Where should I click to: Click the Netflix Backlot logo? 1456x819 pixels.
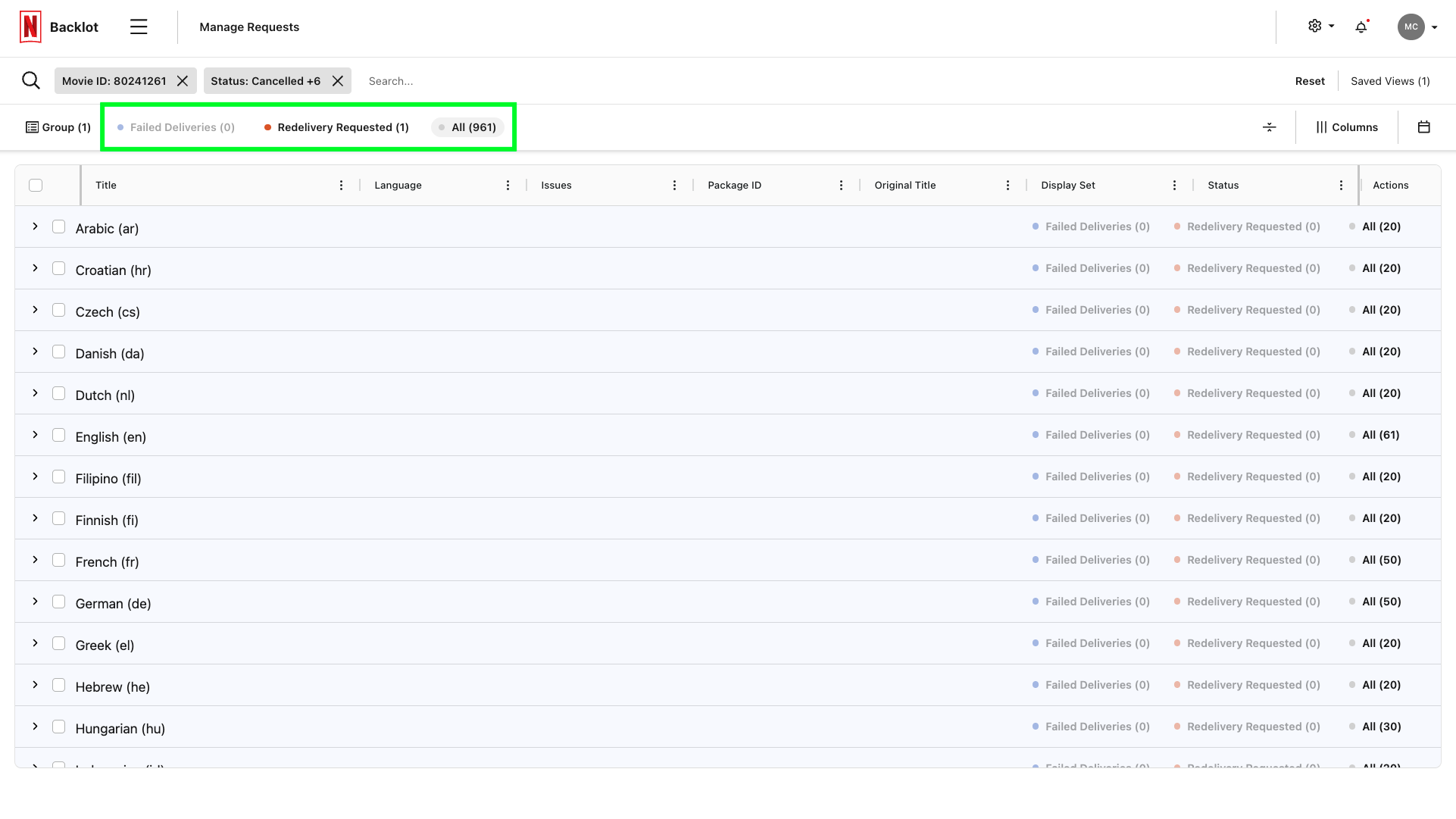click(x=30, y=27)
